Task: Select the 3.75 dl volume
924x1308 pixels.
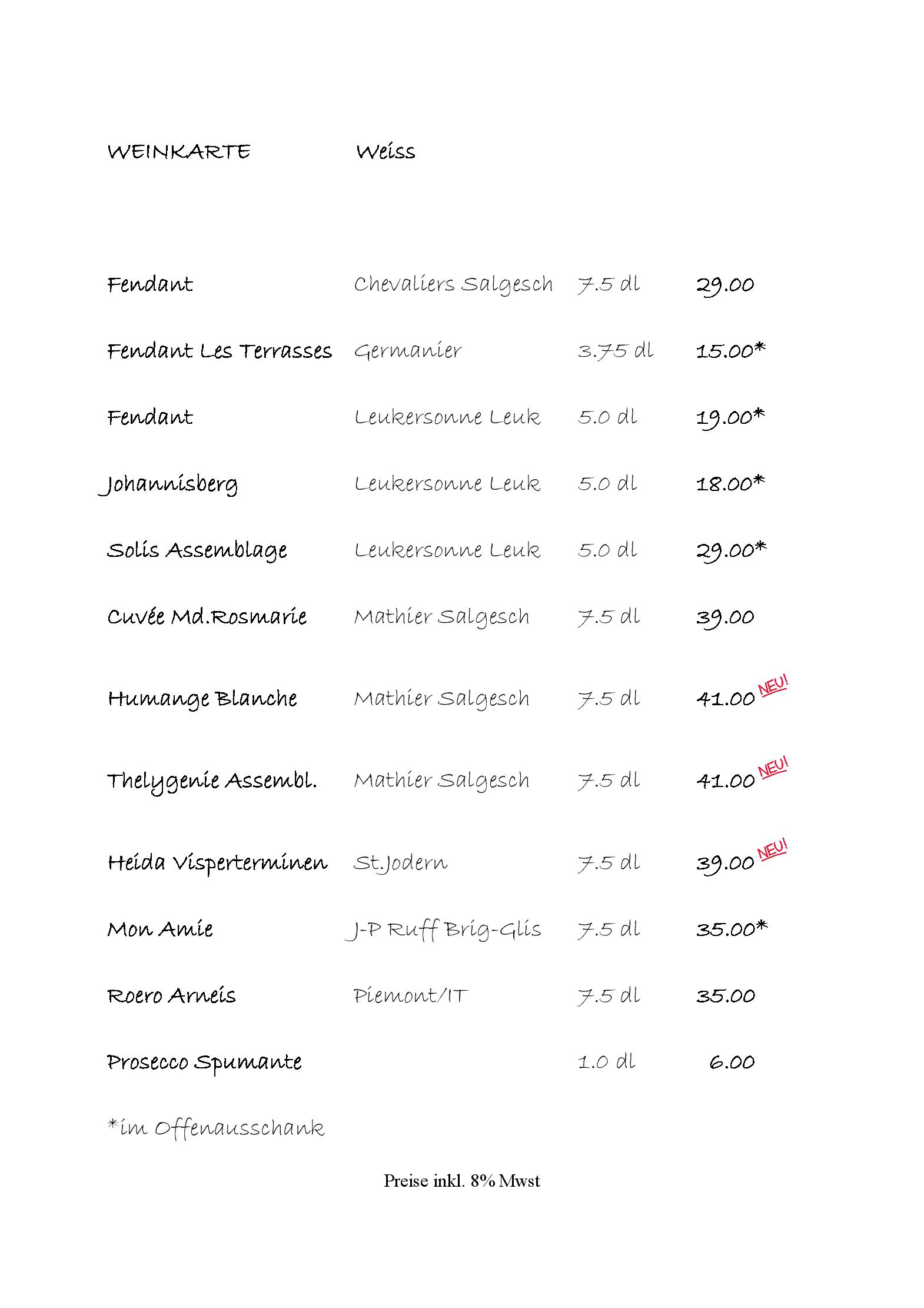Action: click(x=616, y=351)
